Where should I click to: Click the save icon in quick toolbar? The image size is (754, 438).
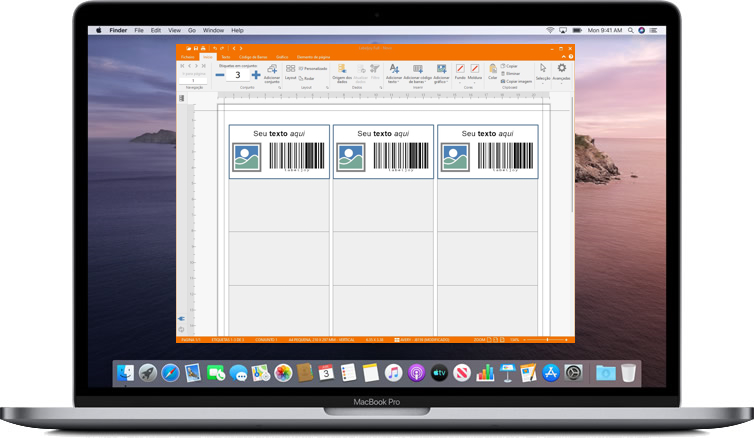[196, 48]
